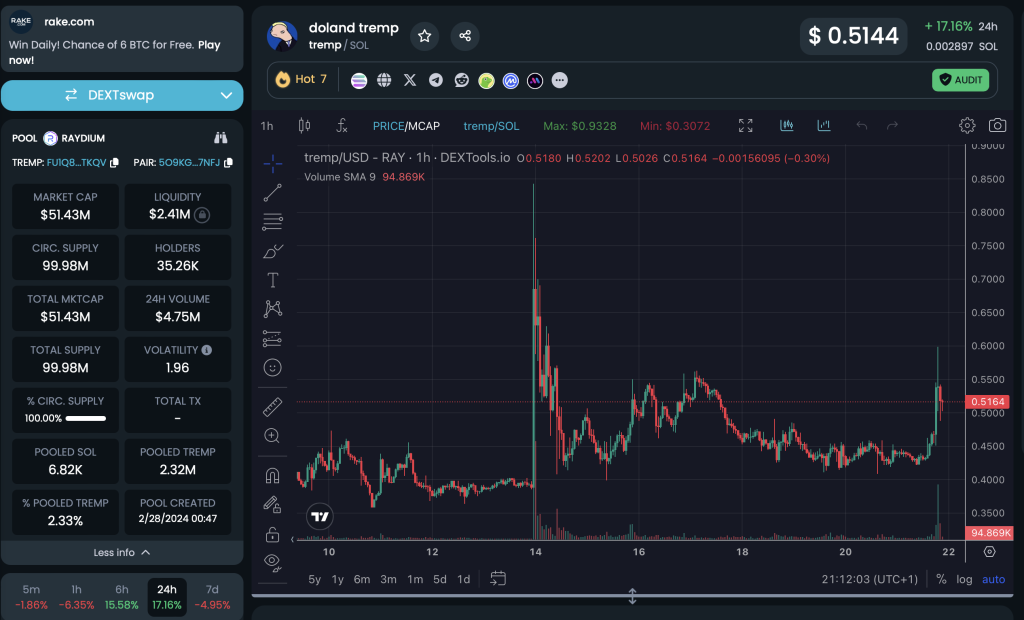This screenshot has height=620, width=1024.
Task: Enter fullscreen chart mode
Action: [746, 125]
